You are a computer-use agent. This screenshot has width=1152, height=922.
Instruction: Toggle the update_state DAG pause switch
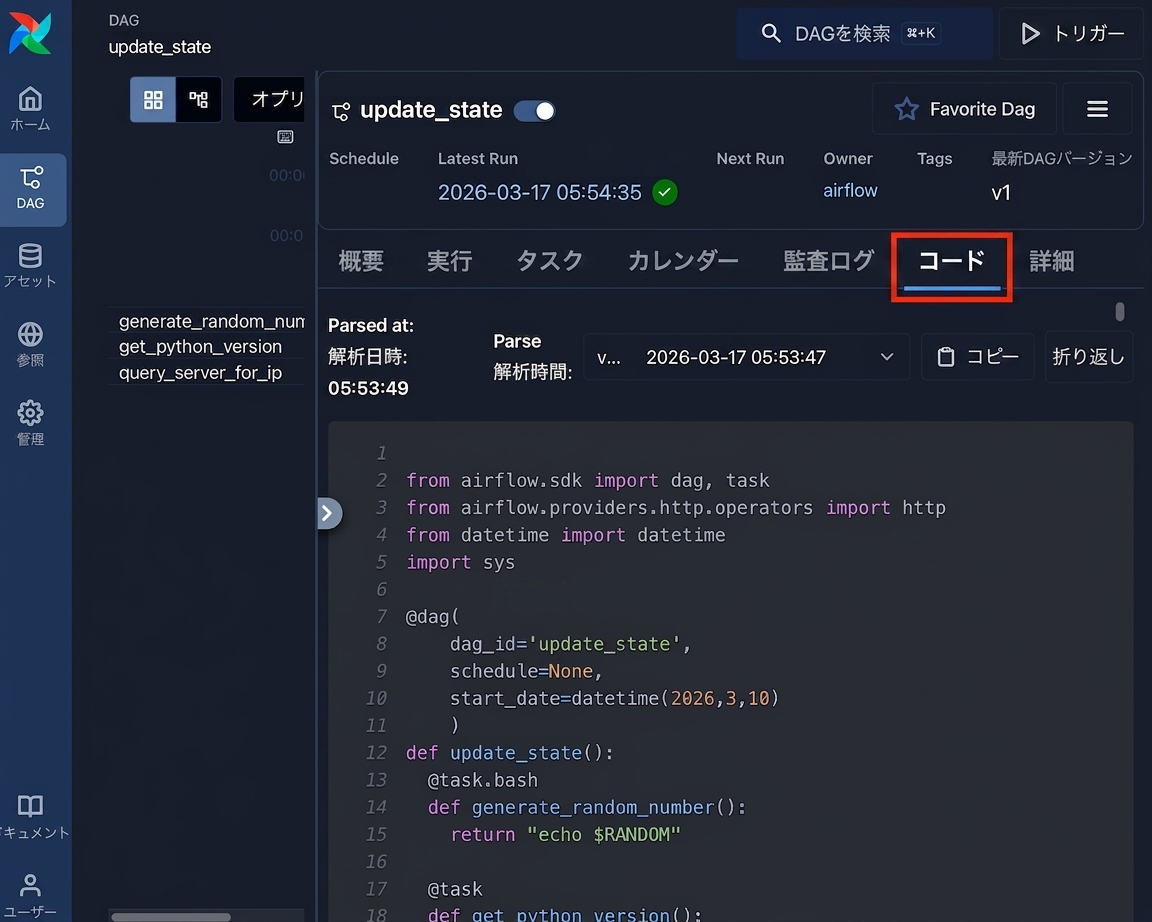click(534, 111)
